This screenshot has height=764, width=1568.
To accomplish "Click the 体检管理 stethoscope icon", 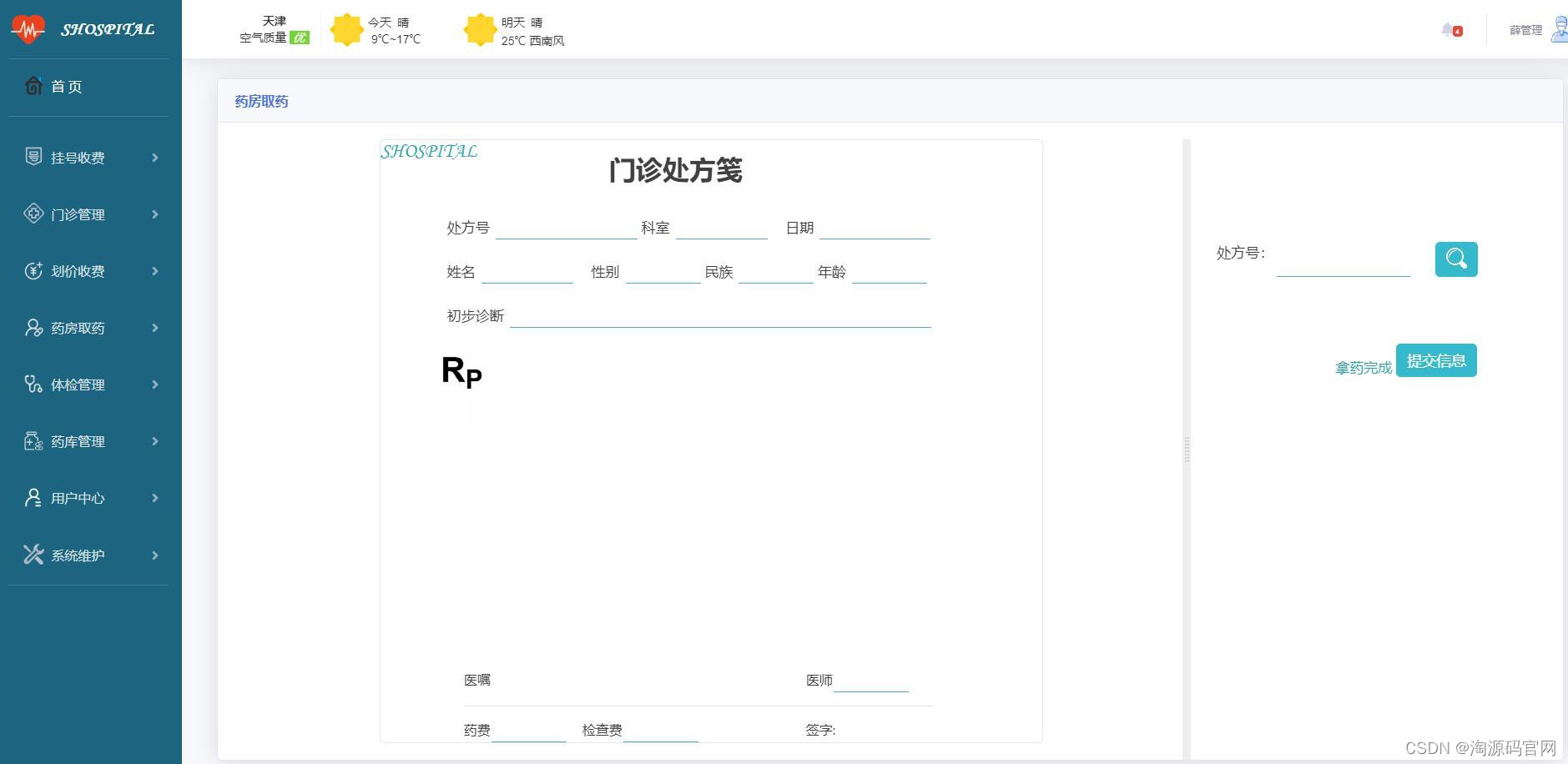I will click(x=33, y=384).
